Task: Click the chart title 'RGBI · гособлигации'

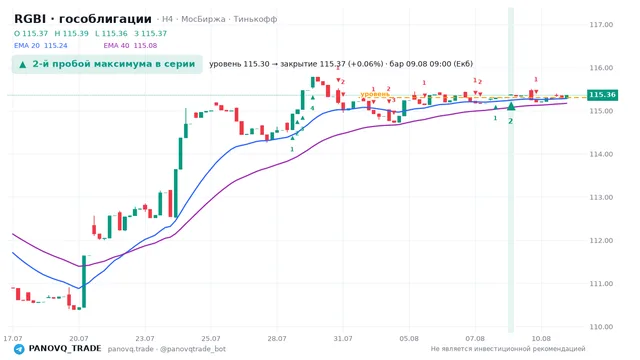Action: click(83, 19)
